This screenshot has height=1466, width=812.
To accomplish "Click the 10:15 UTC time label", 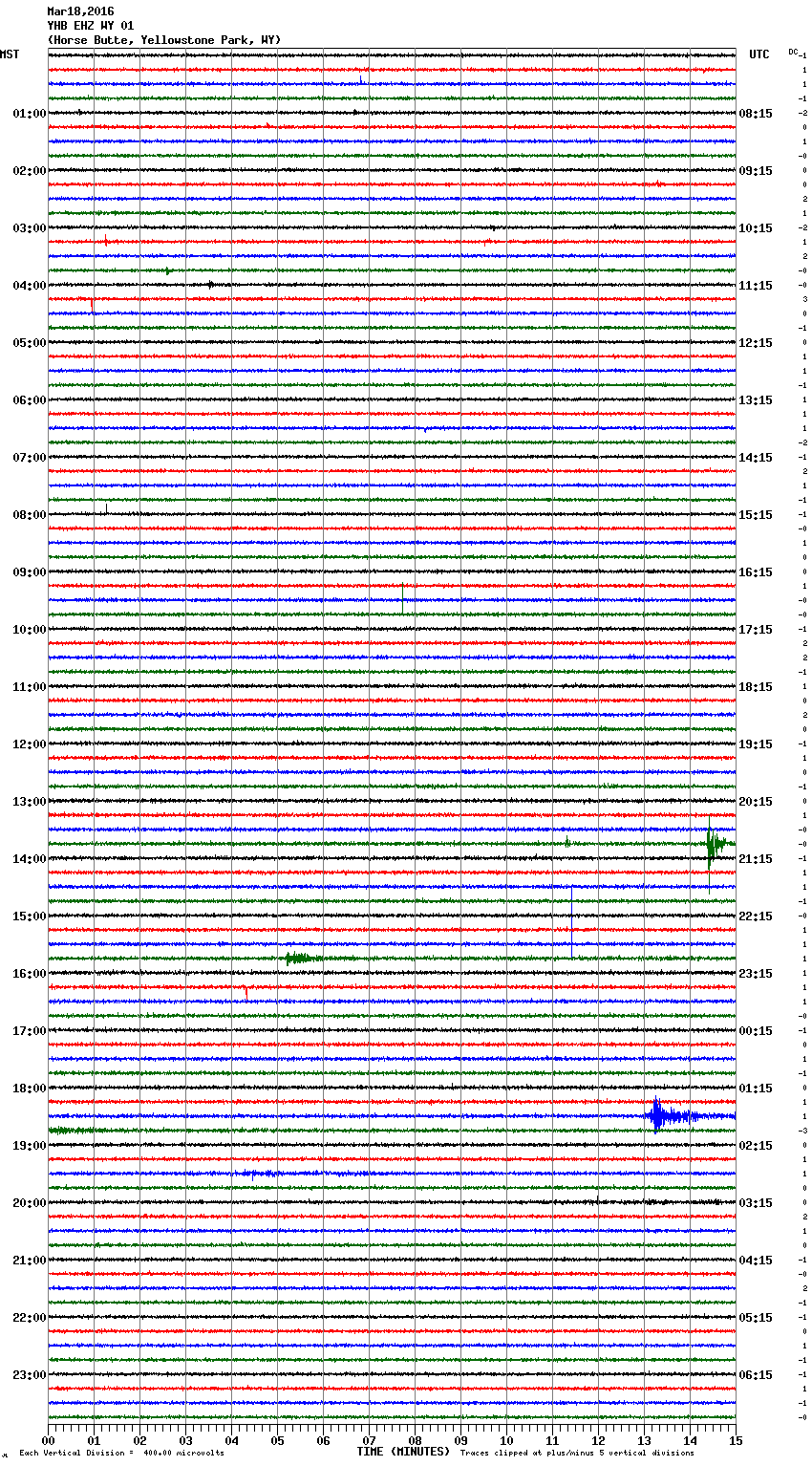I will [x=756, y=228].
